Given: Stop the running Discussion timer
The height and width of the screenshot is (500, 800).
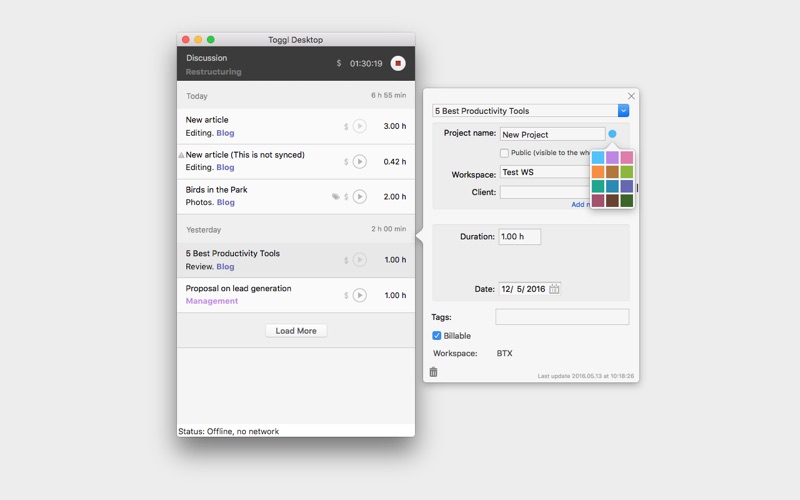Looking at the screenshot, I should [x=398, y=63].
